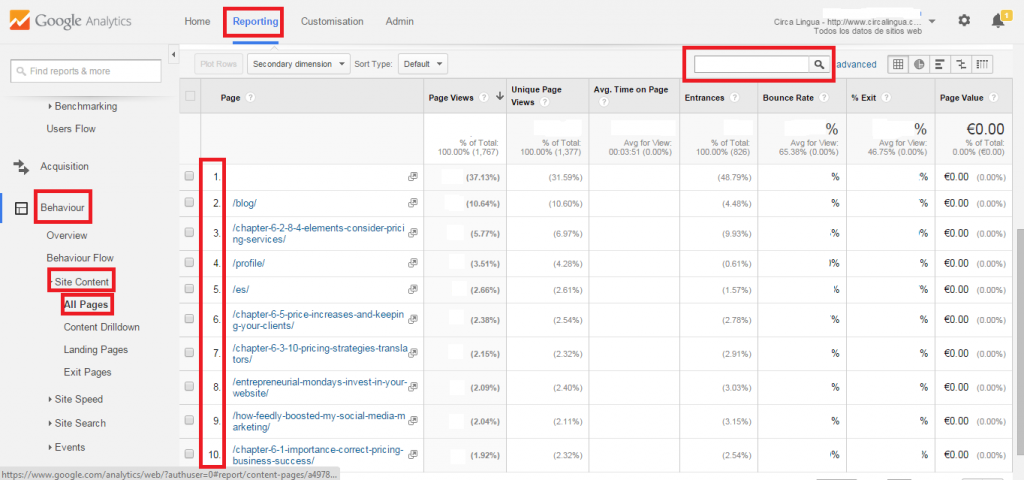The image size is (1024, 480).
Task: Open help for the Page column
Action: (250, 97)
